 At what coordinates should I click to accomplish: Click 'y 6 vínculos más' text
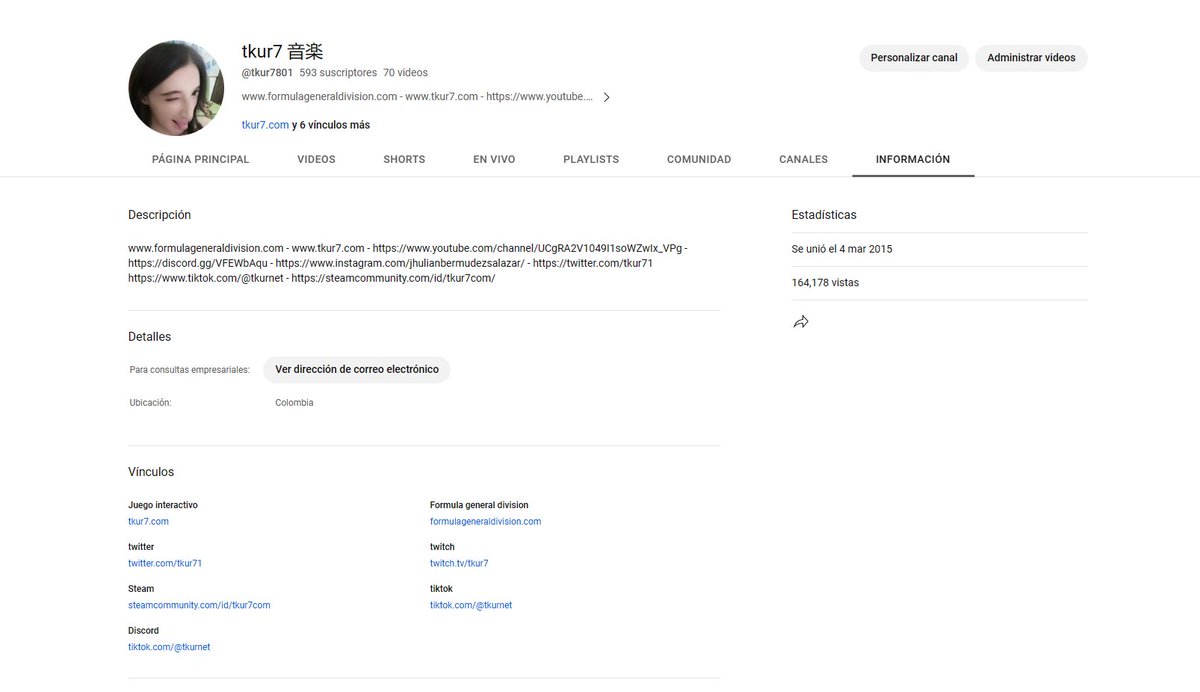[x=331, y=125]
